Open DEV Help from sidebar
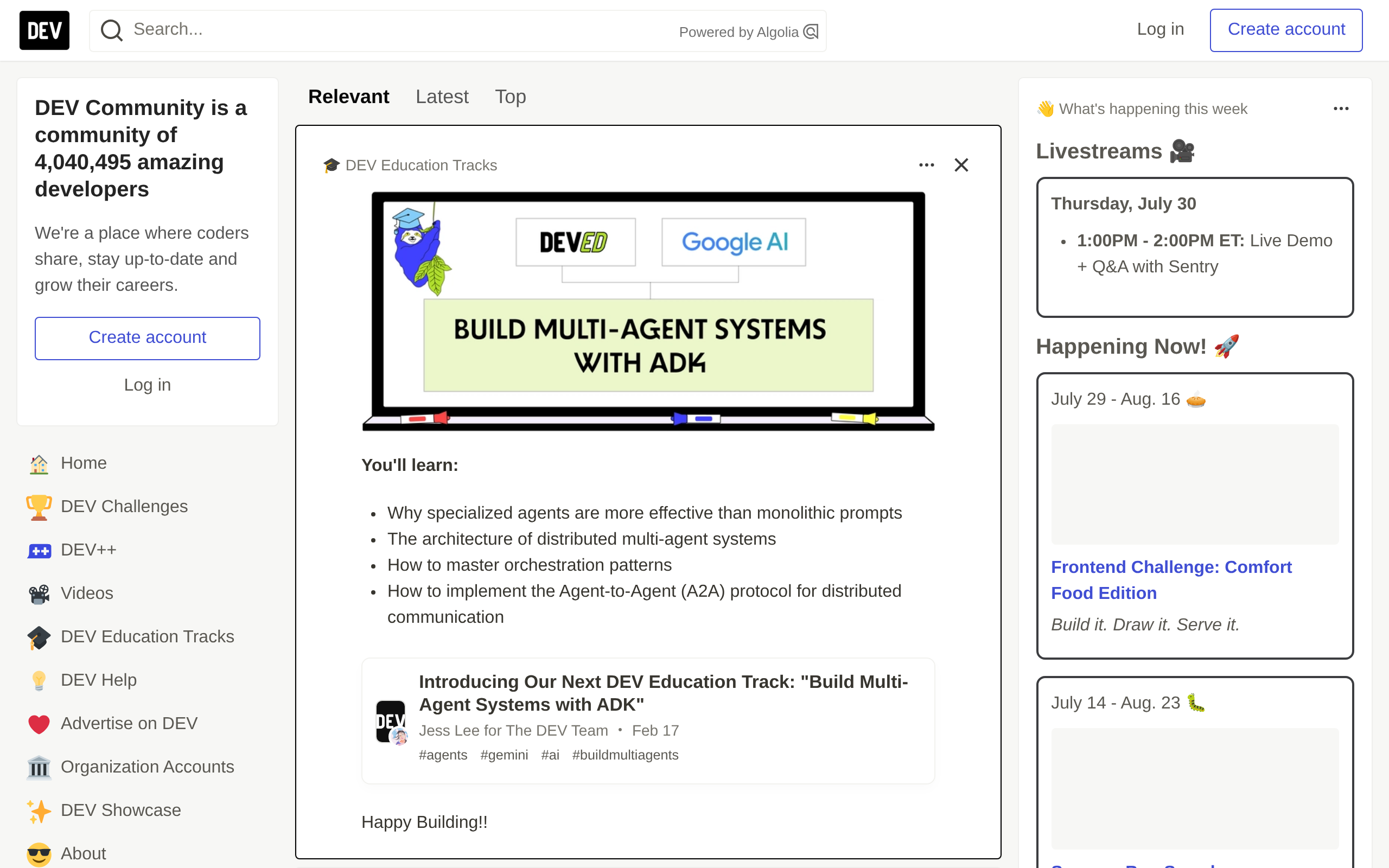 [x=148, y=680]
